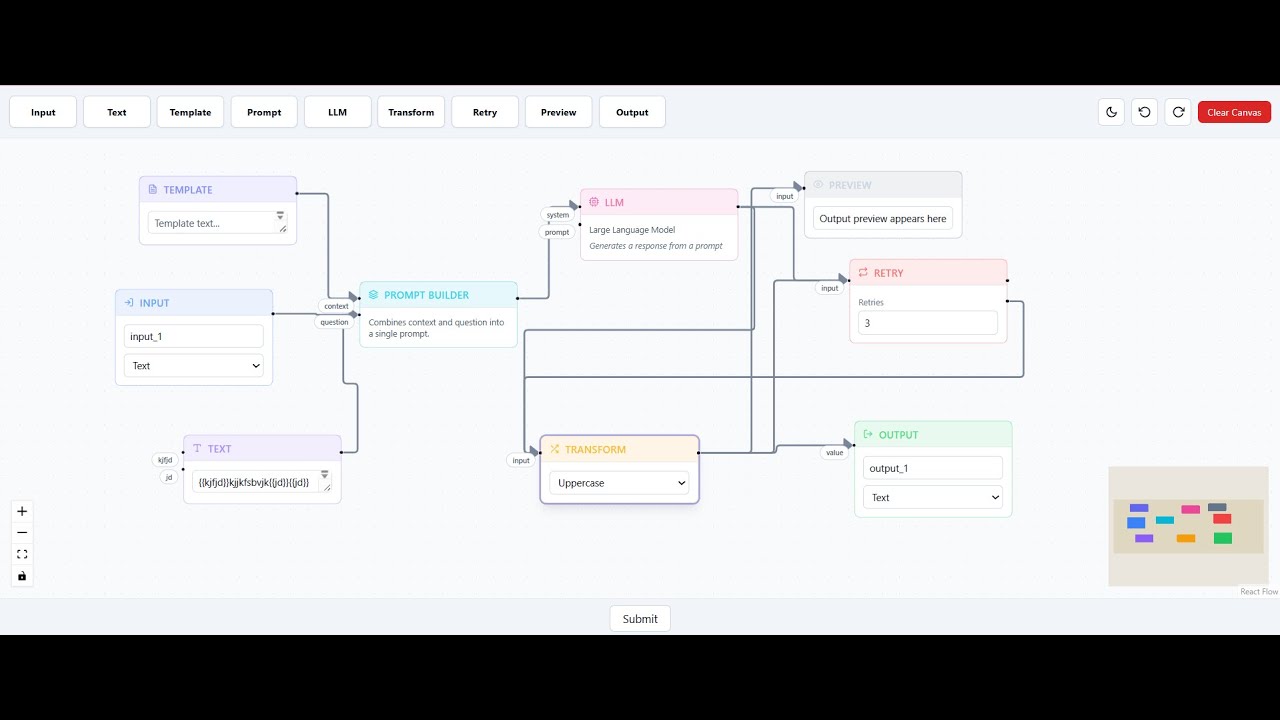Click the fit view icon

[x=22, y=554]
